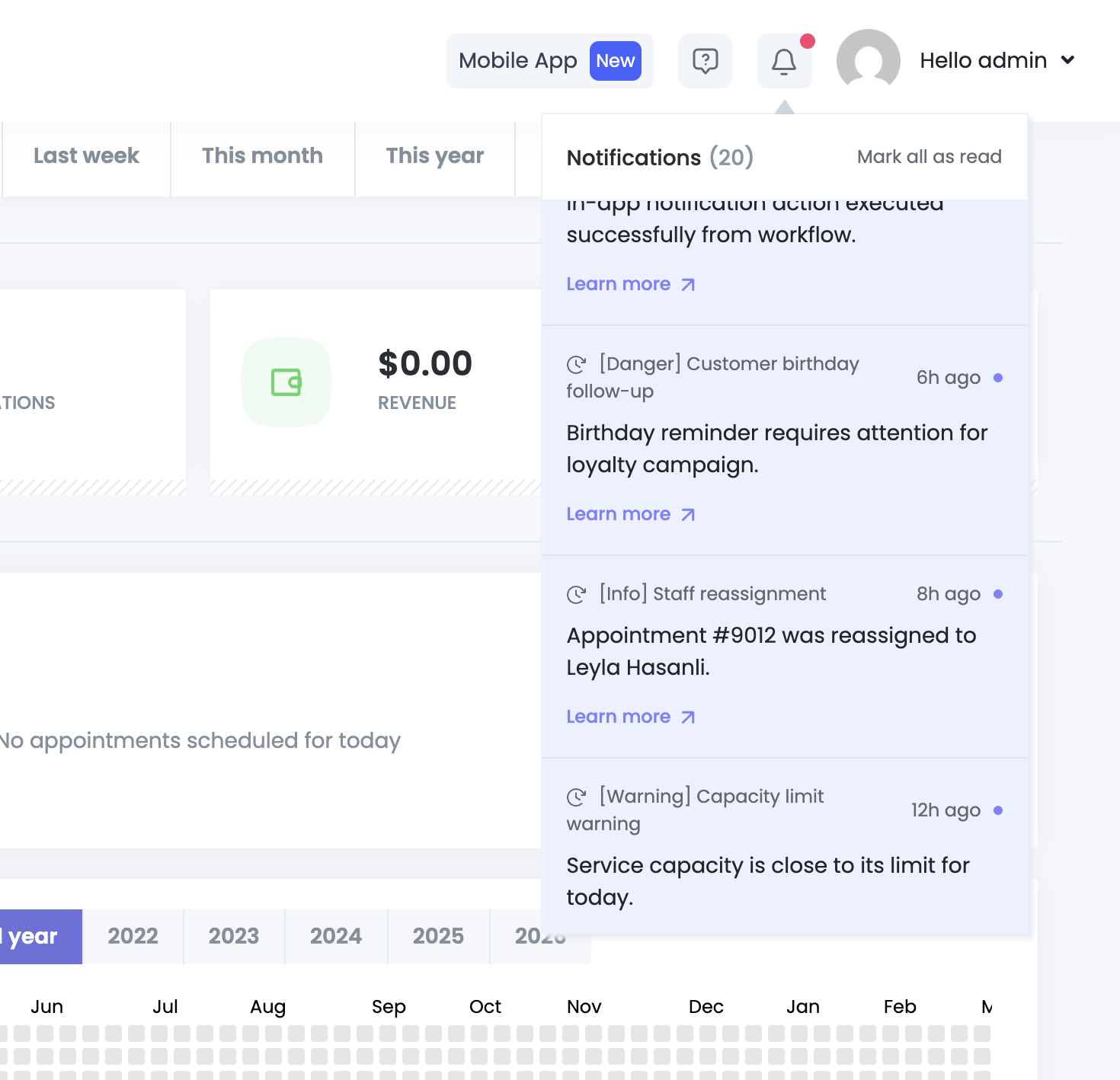1120x1080 pixels.
Task: Toggle unread dot on Capacity limit notification
Action: pos(998,810)
